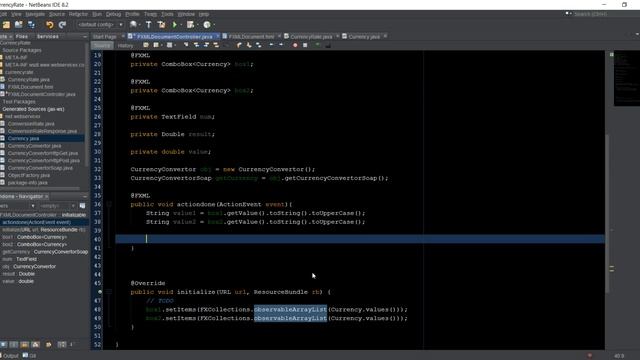This screenshot has height=360, width=640.
Task: Switch editor to History view
Action: [125, 45]
